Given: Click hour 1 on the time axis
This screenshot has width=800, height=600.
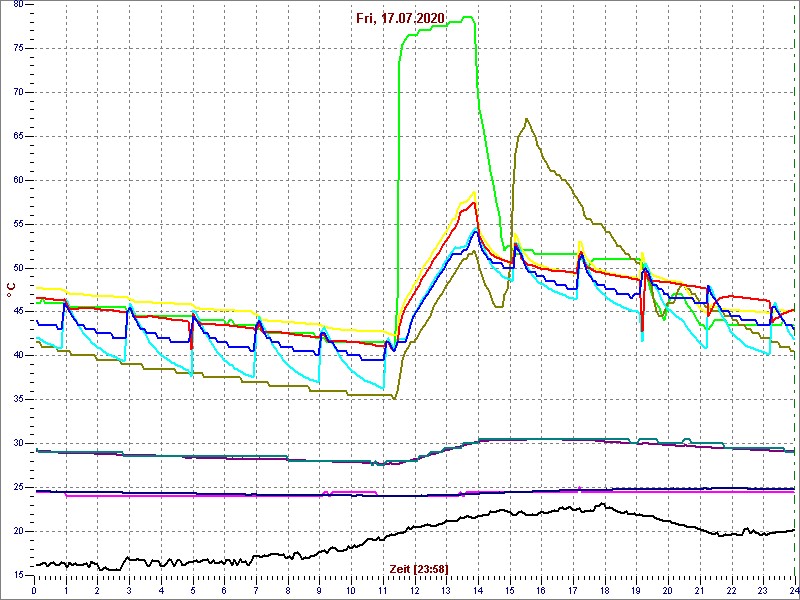Looking at the screenshot, I should tap(65, 591).
